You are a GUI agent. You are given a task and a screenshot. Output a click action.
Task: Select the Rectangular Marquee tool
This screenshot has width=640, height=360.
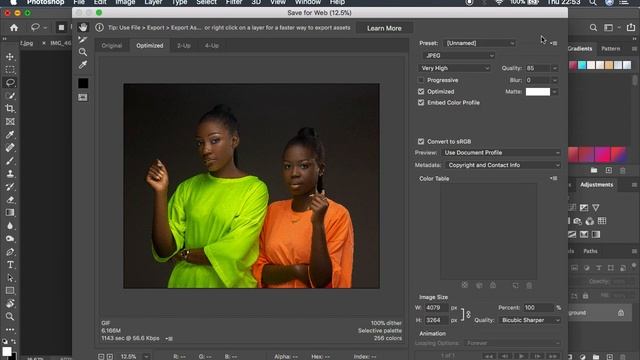tap(10, 70)
